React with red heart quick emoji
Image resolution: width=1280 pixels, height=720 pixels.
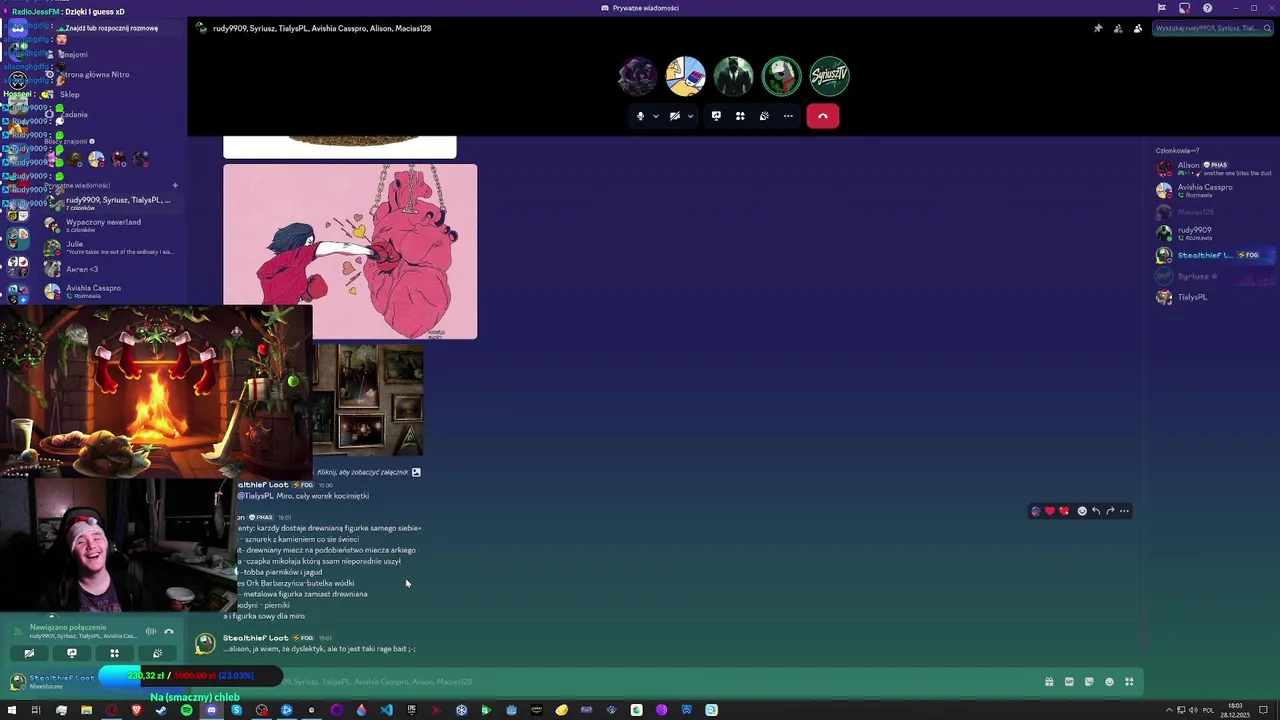(1049, 511)
